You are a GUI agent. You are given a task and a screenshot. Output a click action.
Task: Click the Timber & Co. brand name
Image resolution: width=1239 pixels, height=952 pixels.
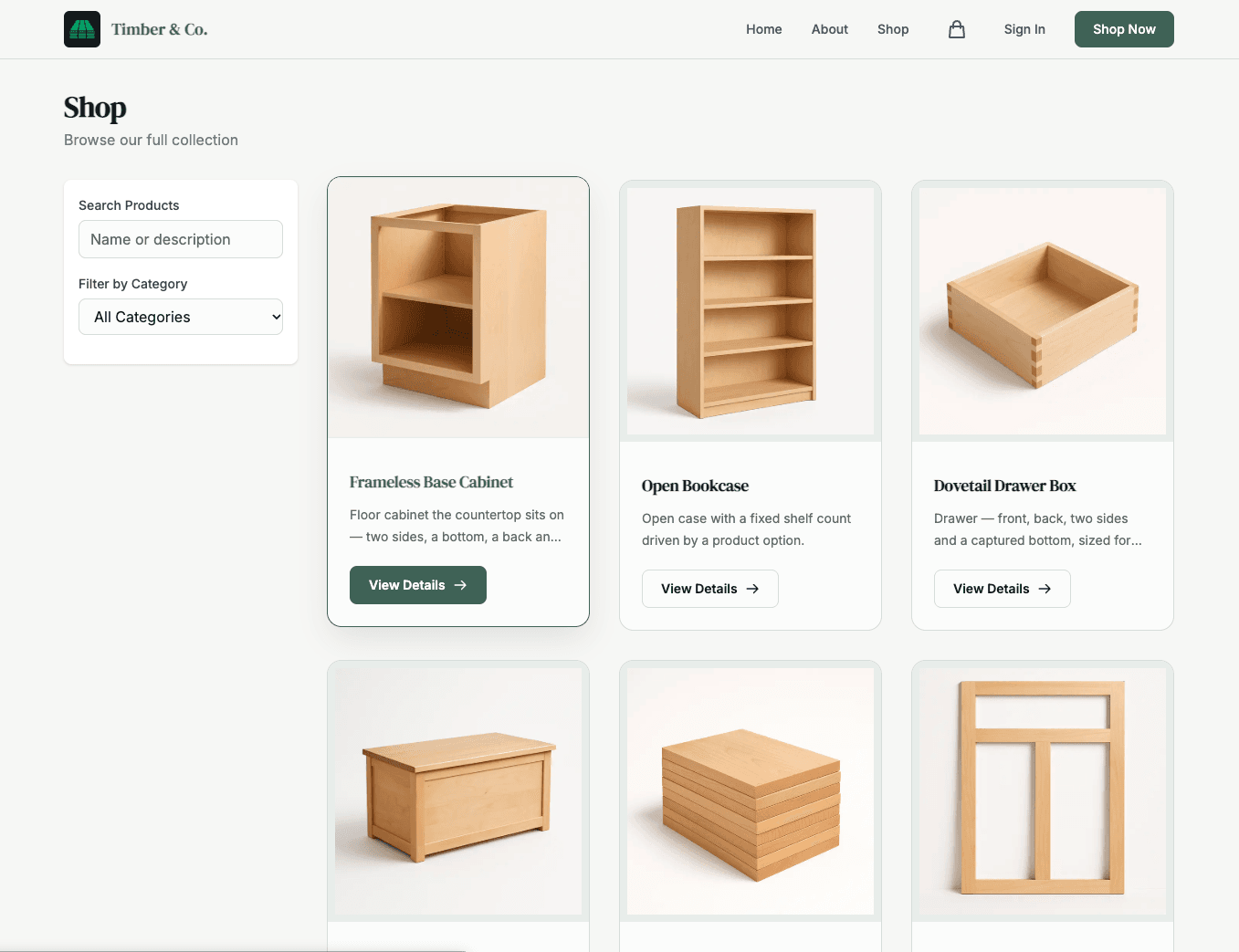(160, 29)
